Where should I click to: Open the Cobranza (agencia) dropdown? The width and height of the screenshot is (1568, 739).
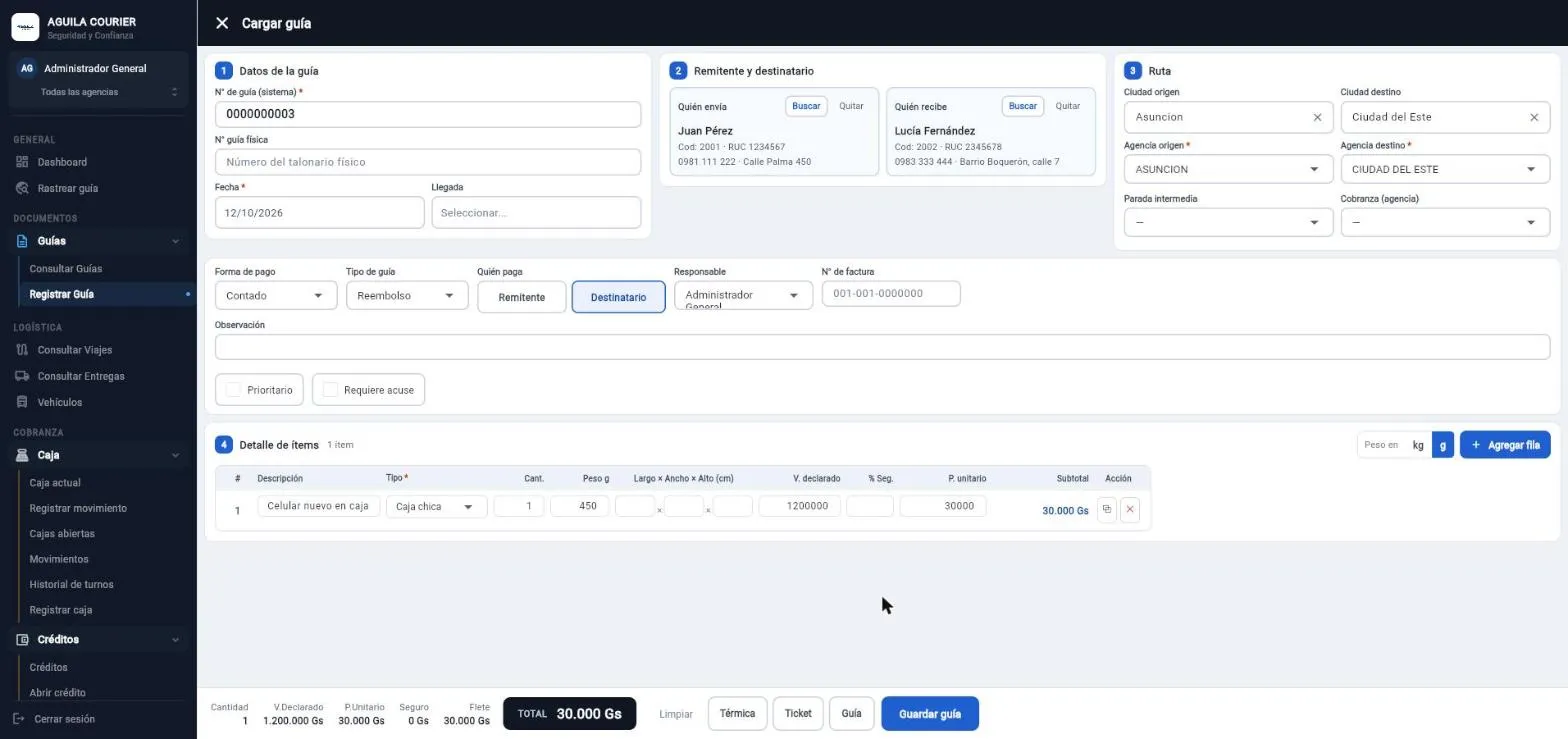(1445, 222)
